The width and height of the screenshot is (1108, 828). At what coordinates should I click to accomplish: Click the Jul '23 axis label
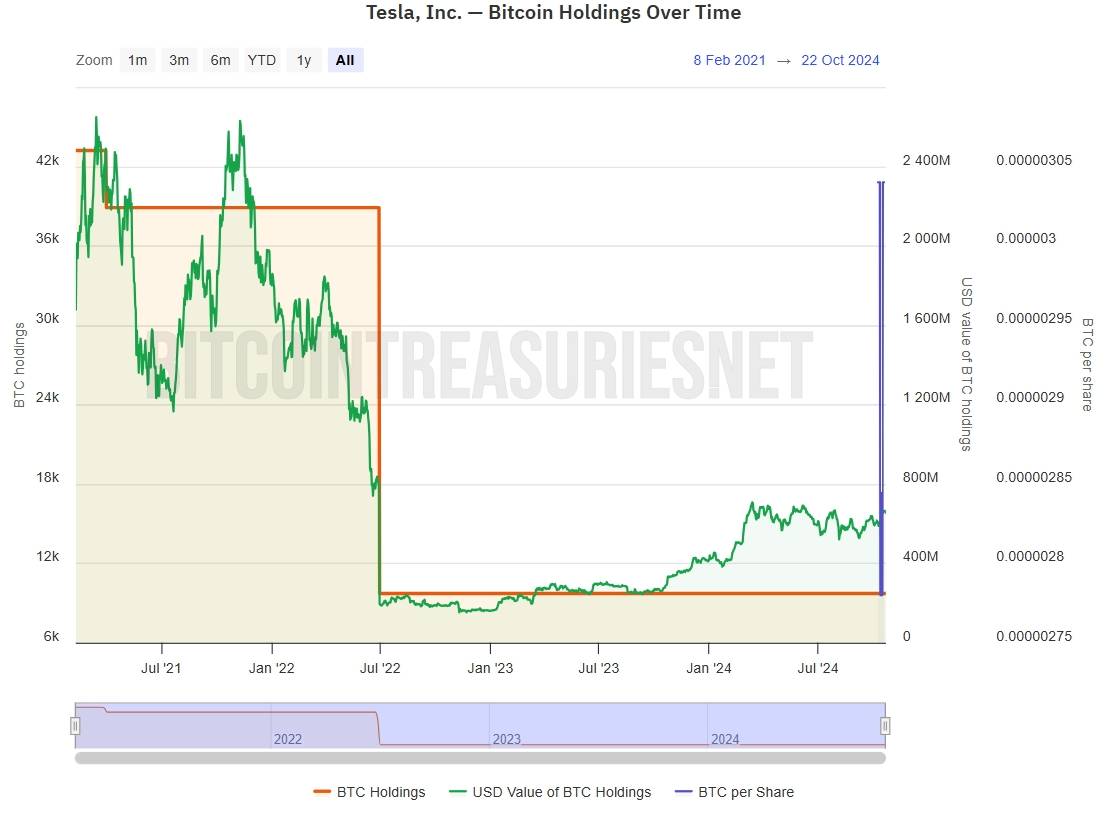pyautogui.click(x=599, y=668)
